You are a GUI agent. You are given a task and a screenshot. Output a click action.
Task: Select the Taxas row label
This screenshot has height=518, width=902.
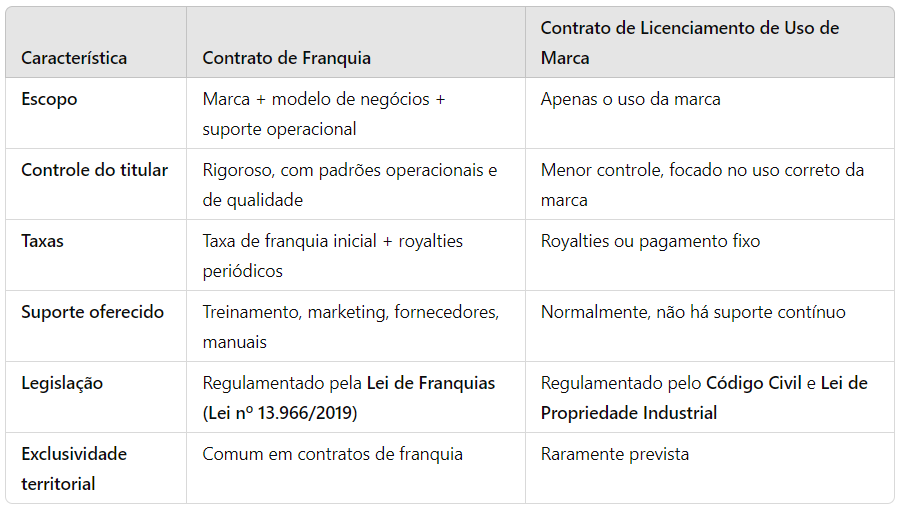pyautogui.click(x=42, y=241)
